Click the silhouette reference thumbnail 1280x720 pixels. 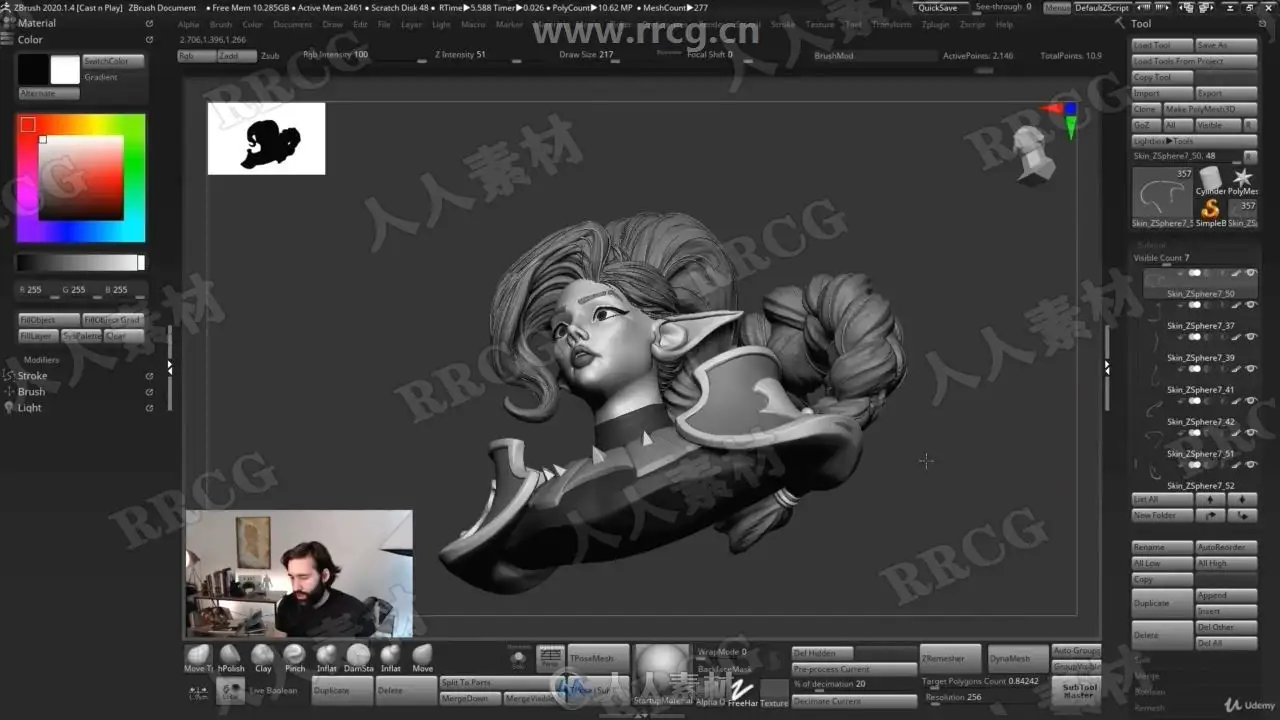tap(266, 138)
